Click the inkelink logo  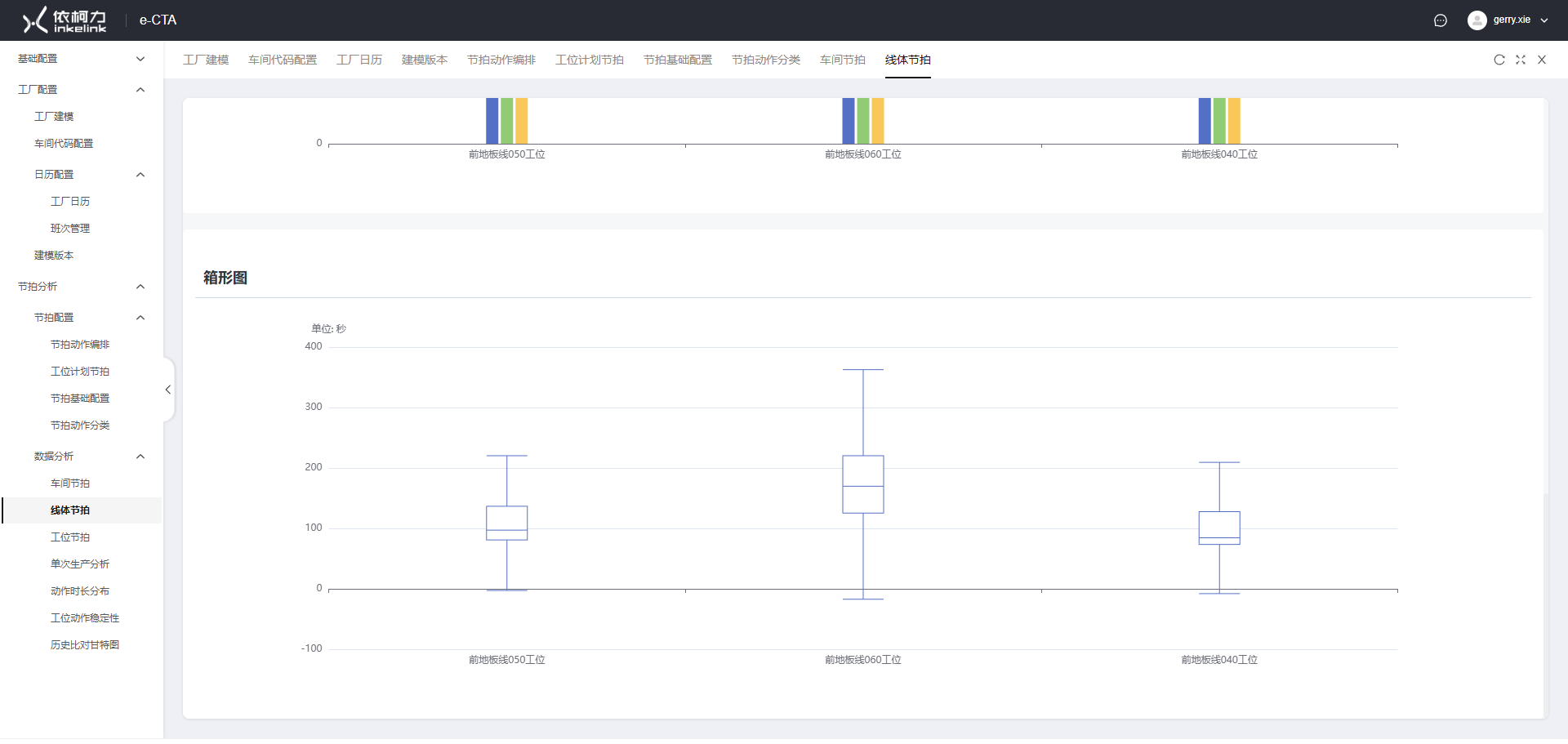(65, 20)
